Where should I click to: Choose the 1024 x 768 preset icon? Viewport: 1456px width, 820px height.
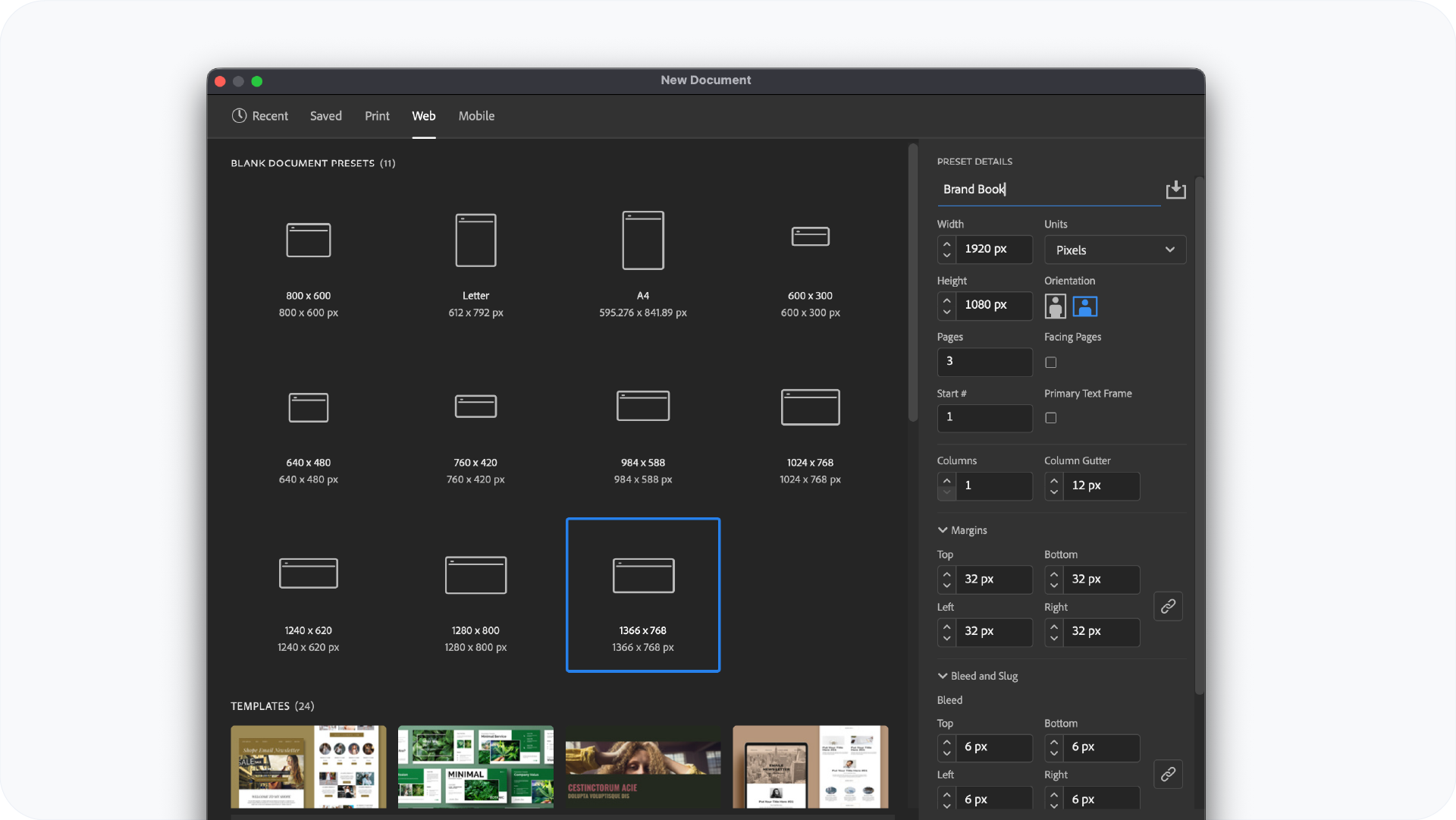[811, 407]
